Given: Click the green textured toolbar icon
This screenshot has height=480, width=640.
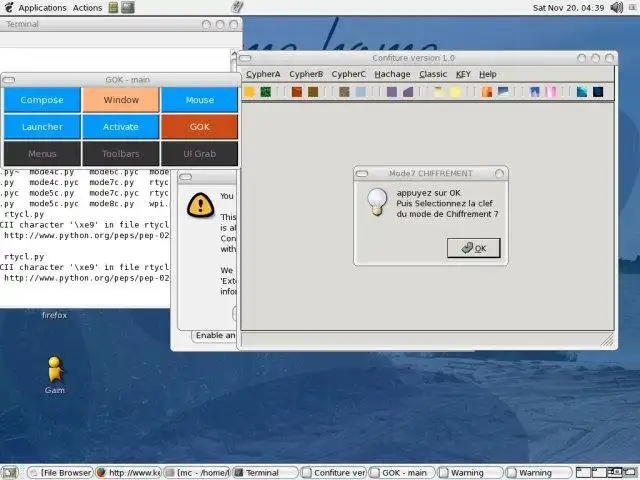Looking at the screenshot, I should (266, 92).
